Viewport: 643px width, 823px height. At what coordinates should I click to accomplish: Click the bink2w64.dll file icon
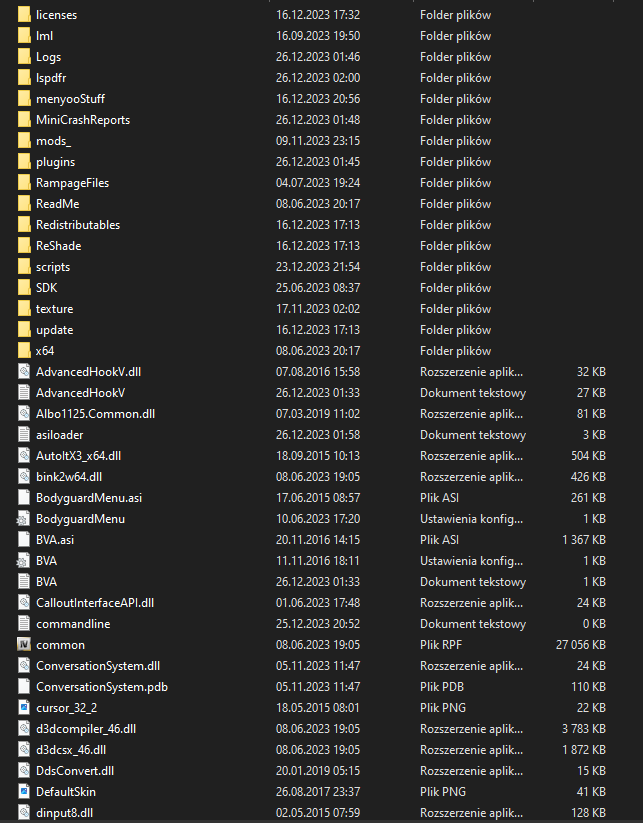[x=24, y=477]
